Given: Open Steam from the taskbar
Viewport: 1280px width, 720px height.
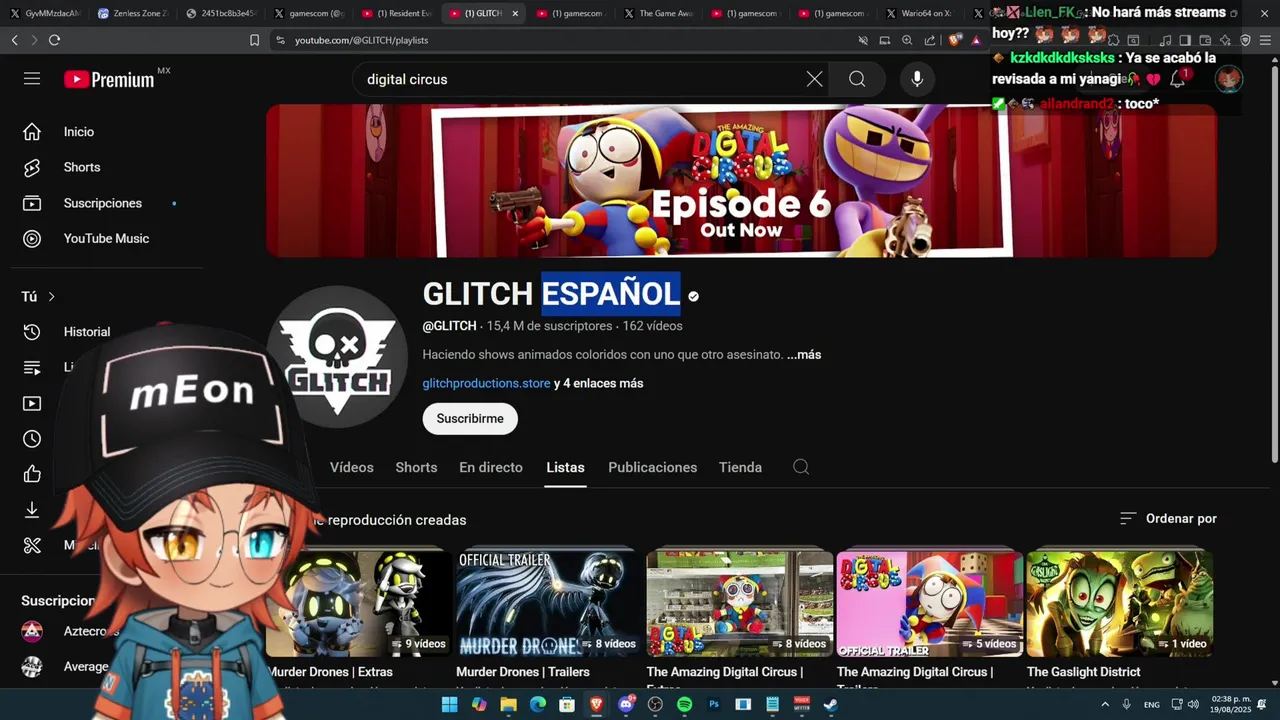Looking at the screenshot, I should coord(831,704).
